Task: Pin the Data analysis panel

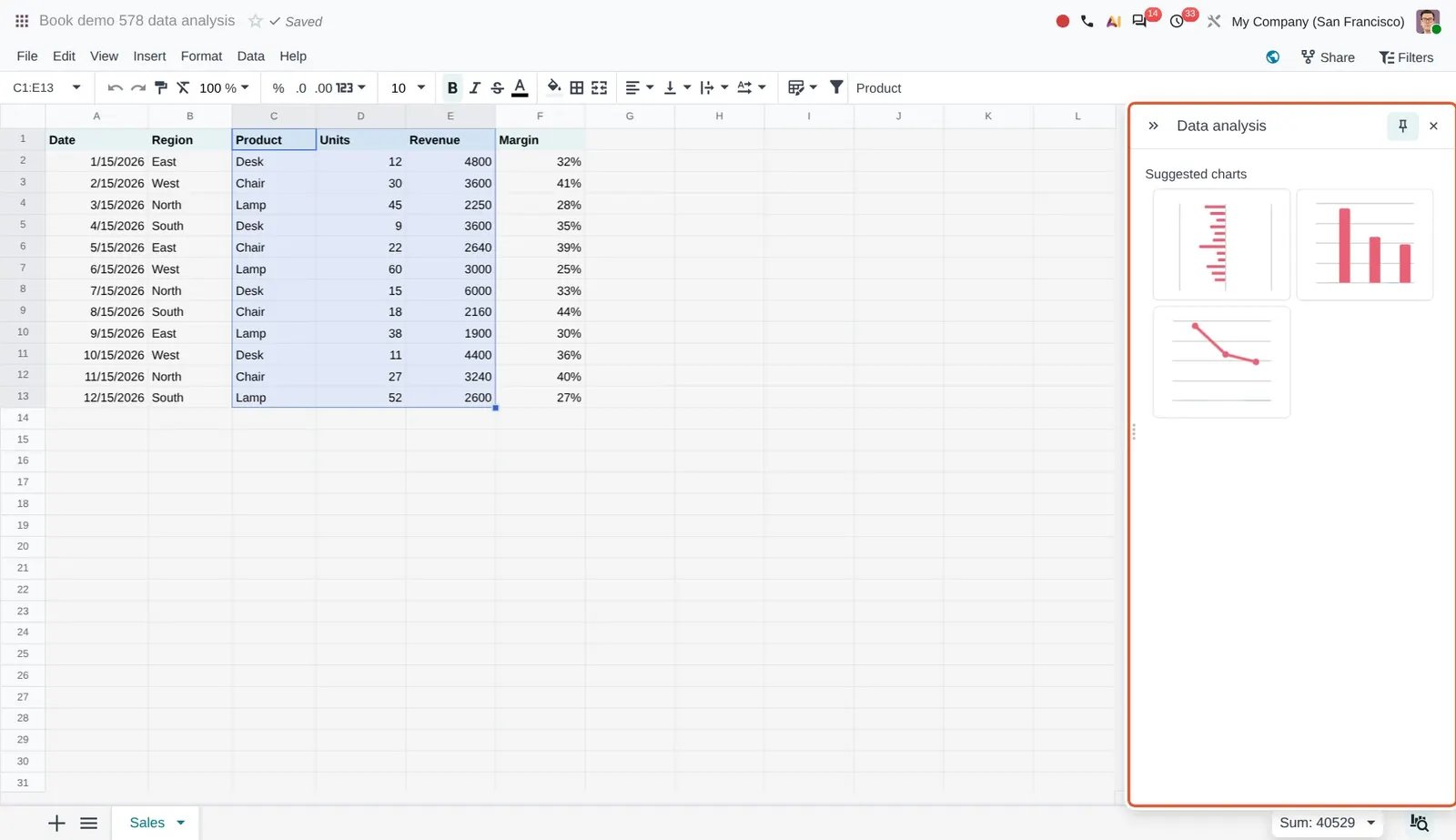Action: click(x=1402, y=127)
